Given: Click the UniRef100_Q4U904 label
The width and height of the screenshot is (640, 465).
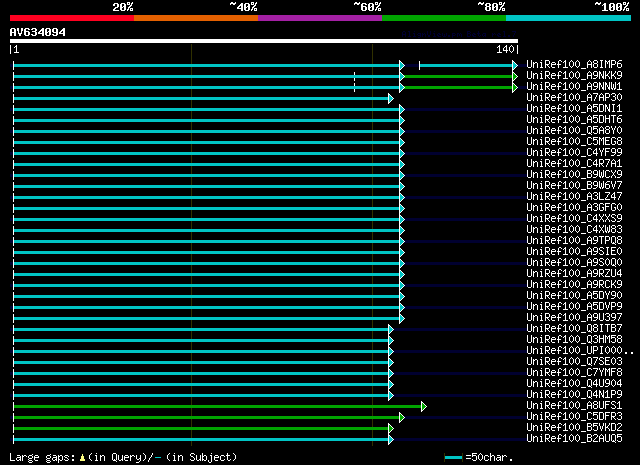Looking at the screenshot, I should point(574,384).
